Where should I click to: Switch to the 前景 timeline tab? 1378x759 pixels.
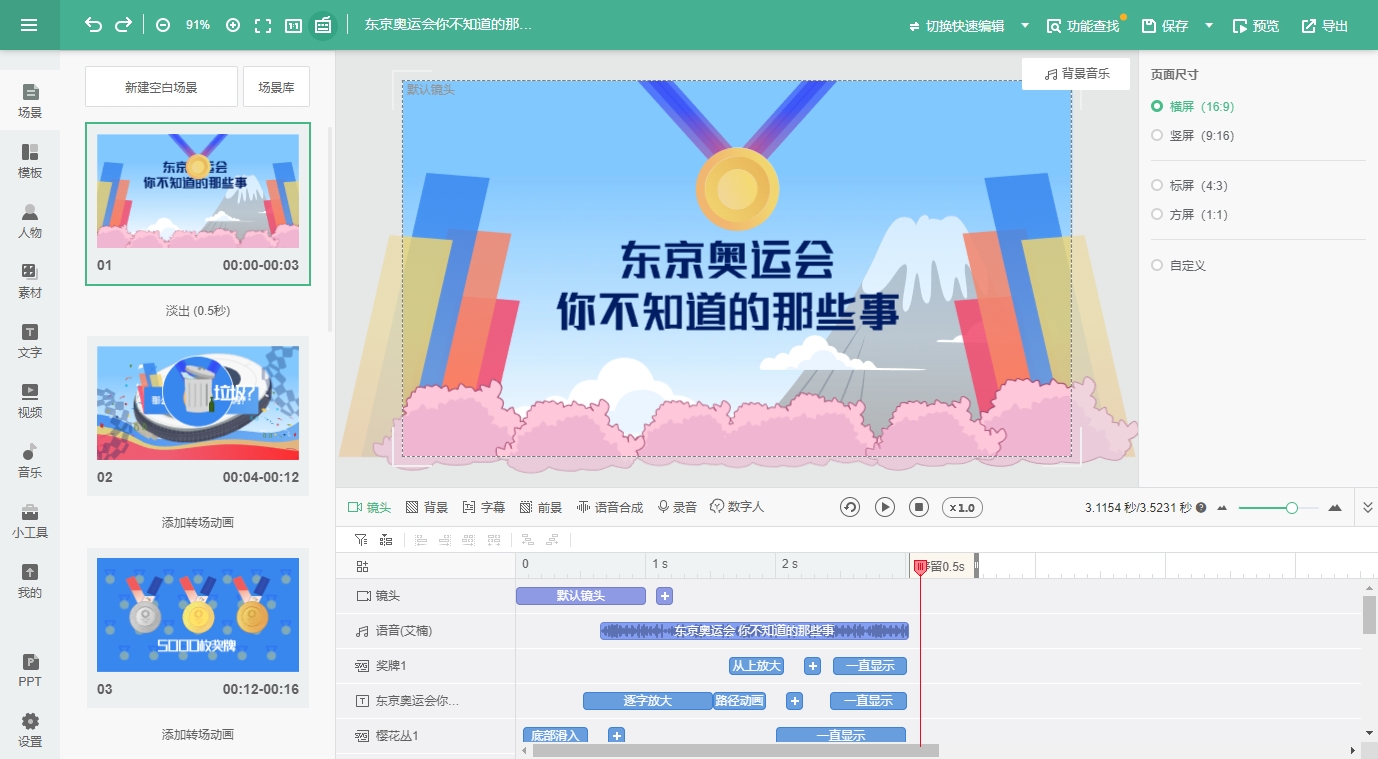(x=541, y=507)
